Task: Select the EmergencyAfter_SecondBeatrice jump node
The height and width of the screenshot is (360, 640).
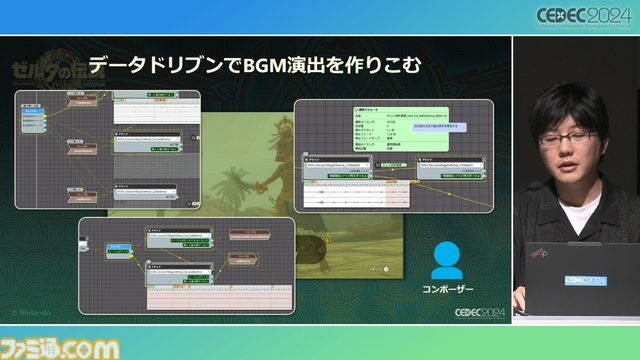Action: [250, 234]
